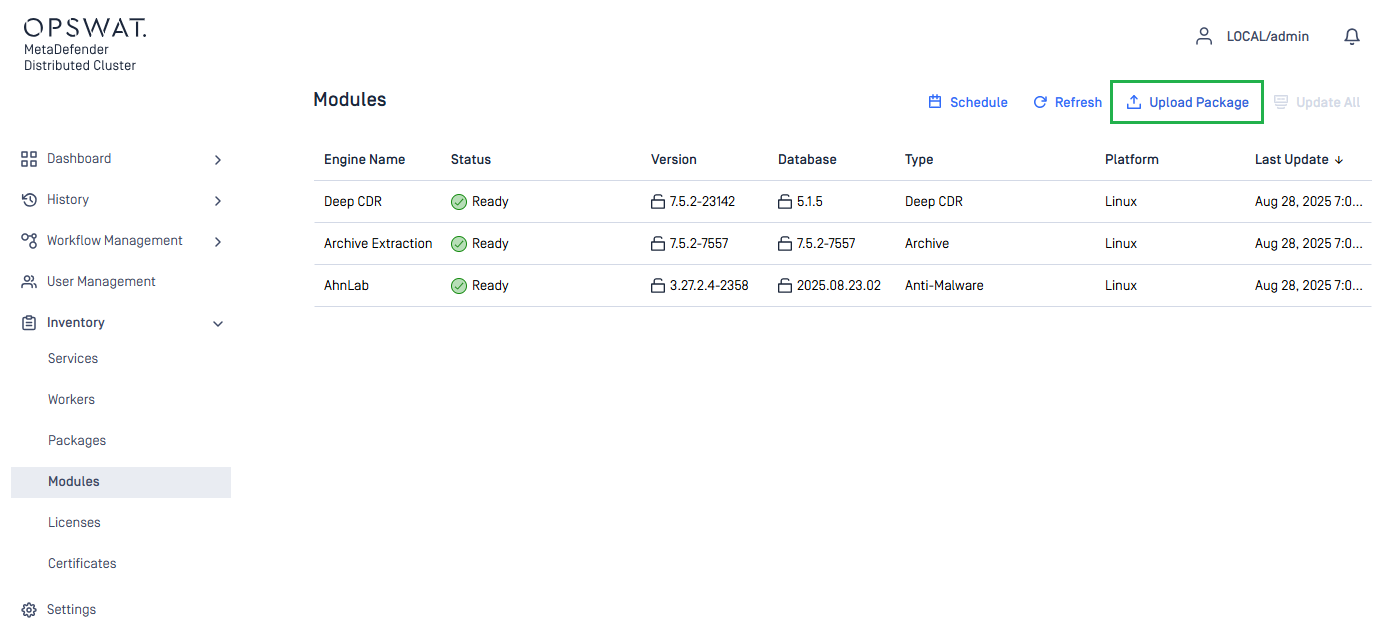Click the Database column header
Screen dimensions: 1377x640
click(x=807, y=160)
